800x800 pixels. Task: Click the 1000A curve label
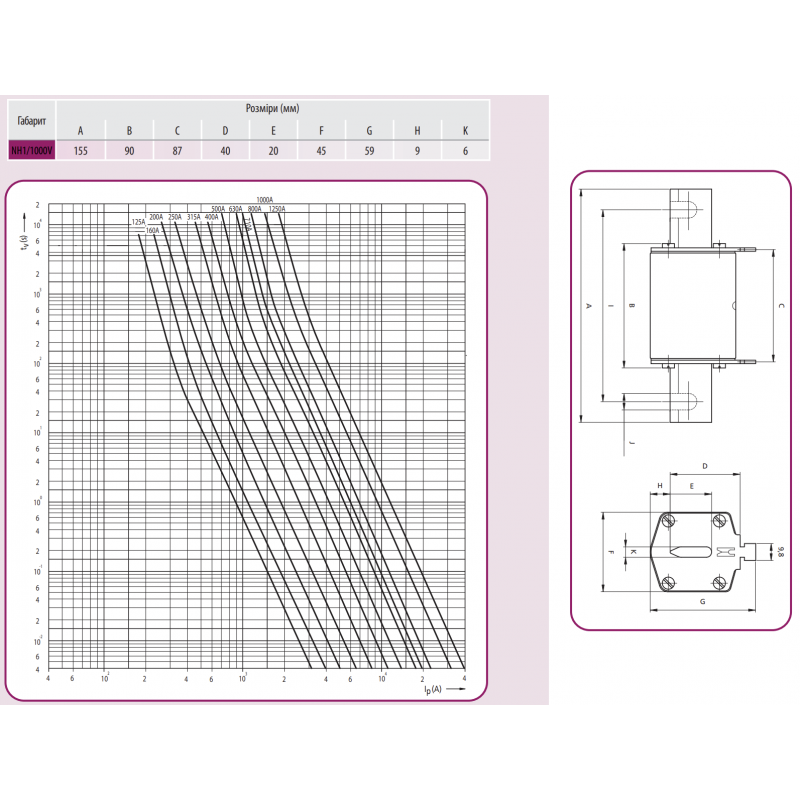point(264,199)
